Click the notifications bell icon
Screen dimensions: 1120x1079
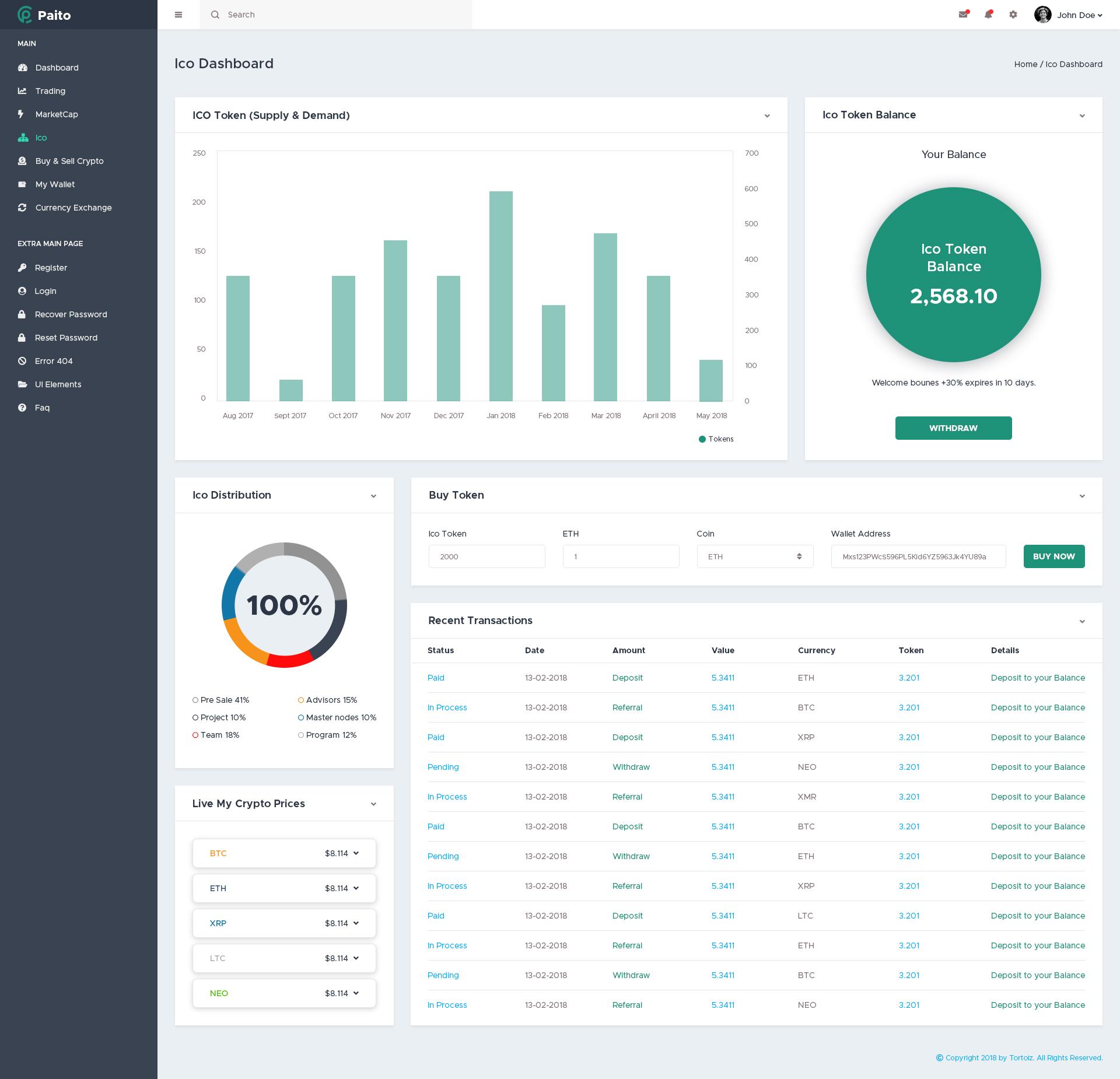(x=988, y=15)
